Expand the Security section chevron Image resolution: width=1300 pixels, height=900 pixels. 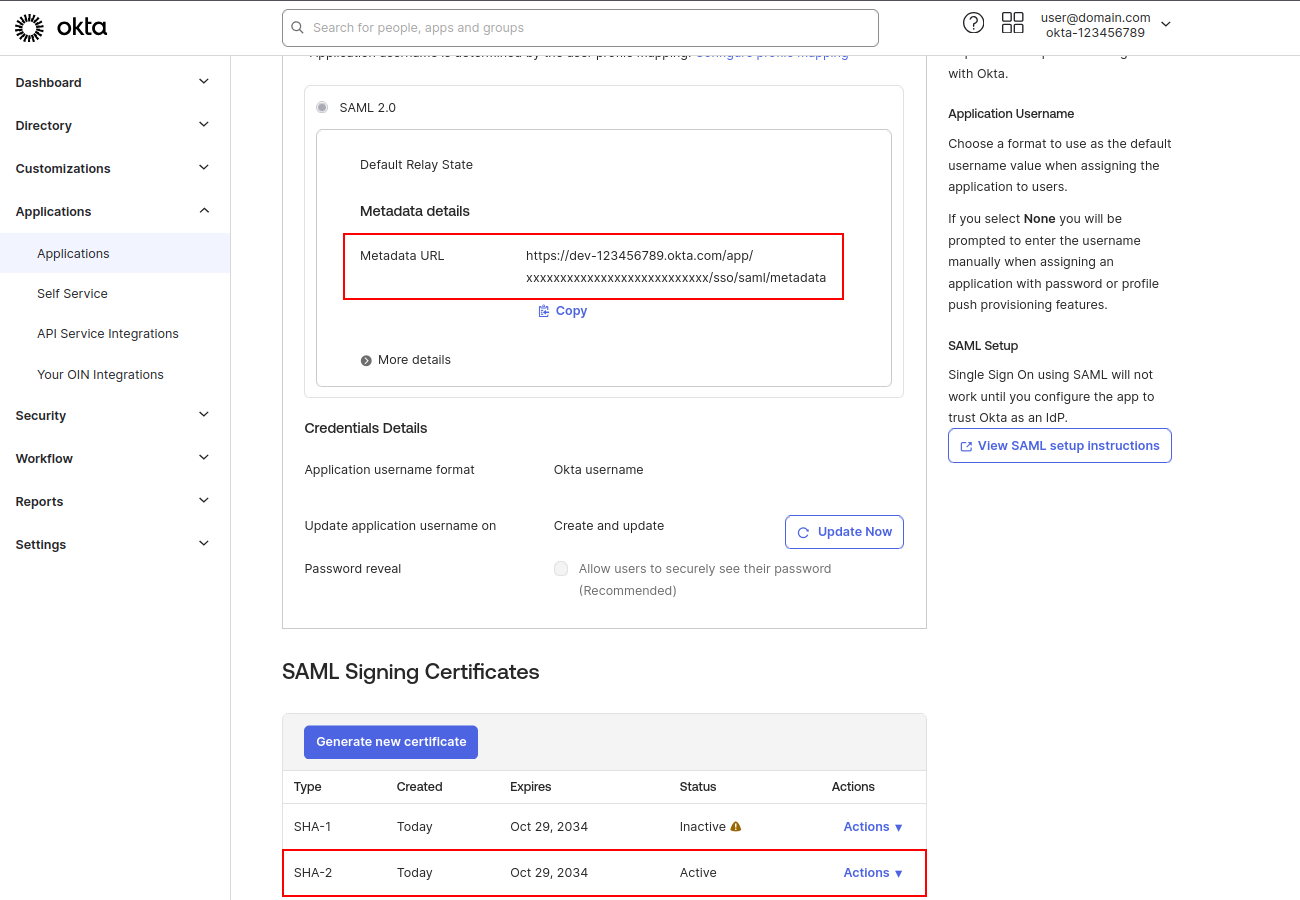point(204,415)
